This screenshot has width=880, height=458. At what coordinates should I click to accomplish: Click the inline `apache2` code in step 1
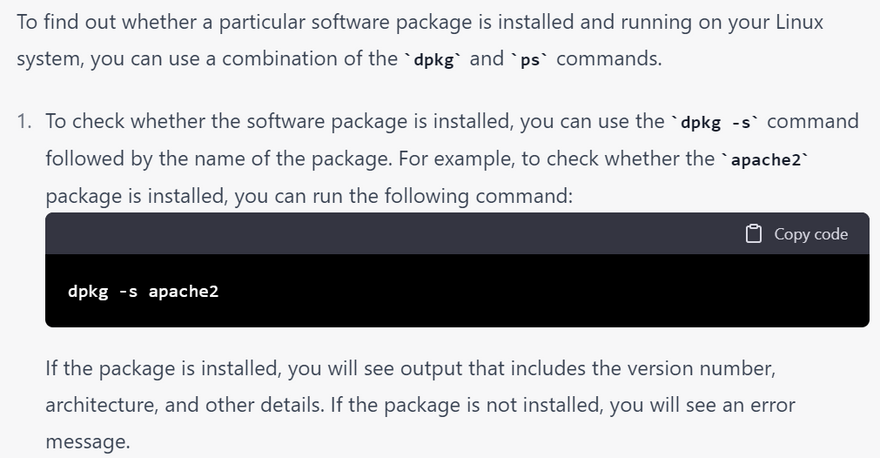click(766, 160)
